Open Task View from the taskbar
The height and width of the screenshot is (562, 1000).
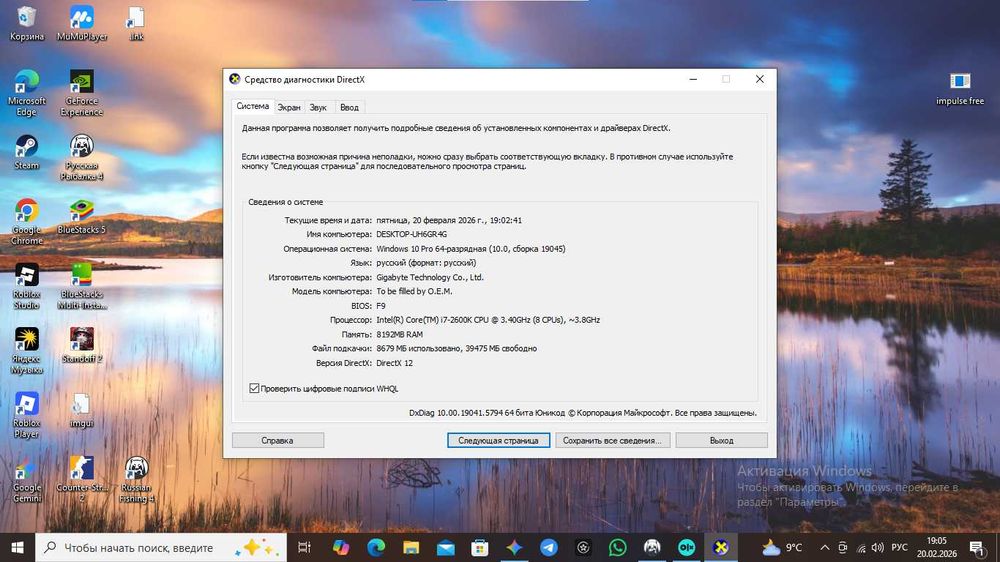[304, 547]
